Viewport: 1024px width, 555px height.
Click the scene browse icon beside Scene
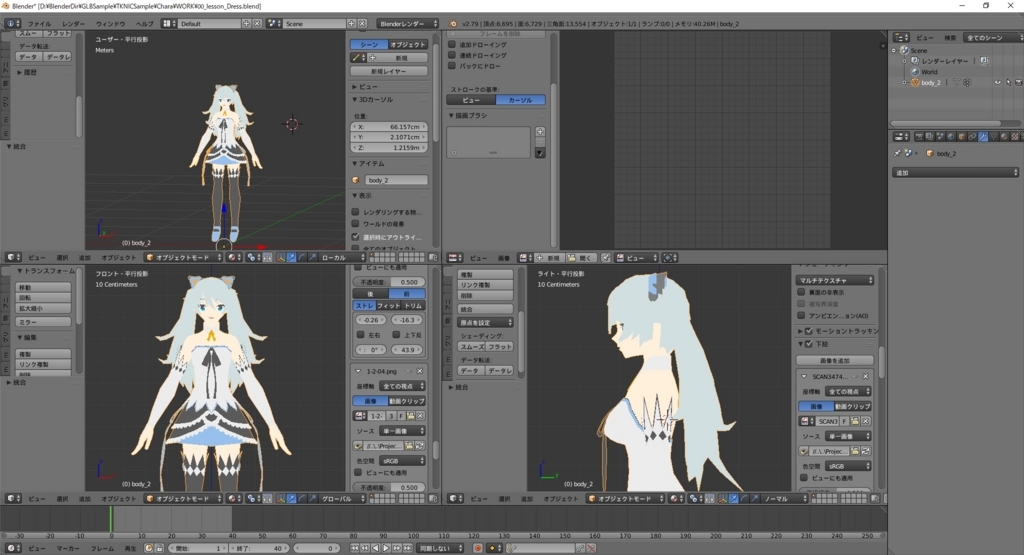[x=274, y=24]
